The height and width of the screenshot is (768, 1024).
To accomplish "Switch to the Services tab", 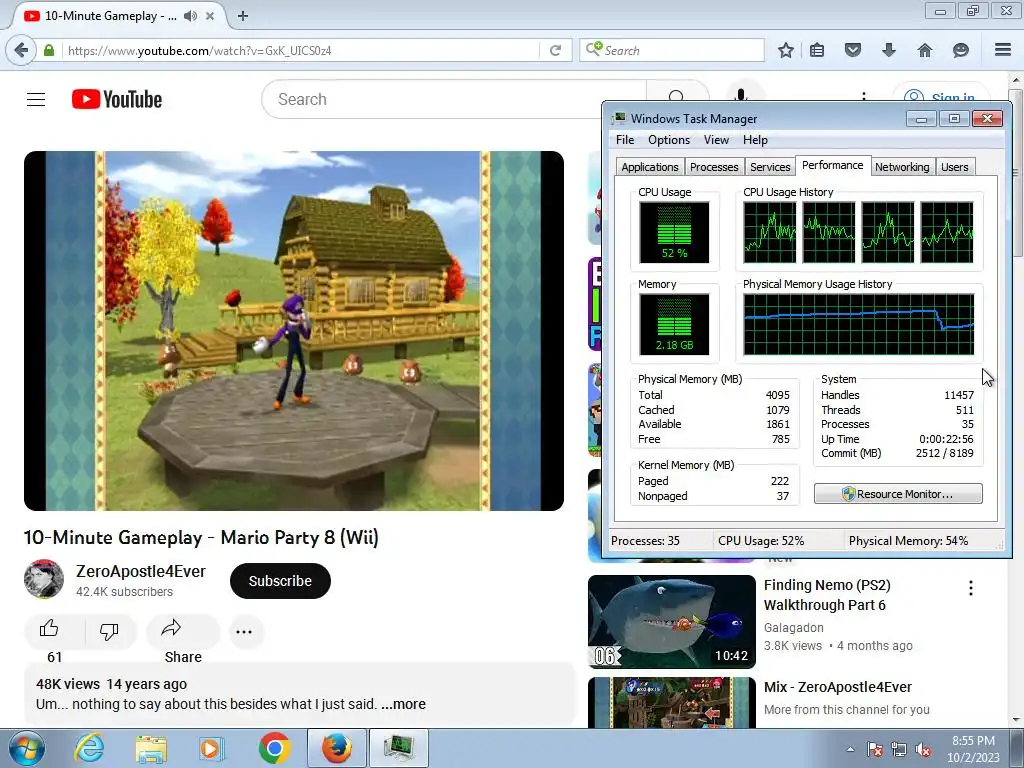I will (770, 167).
